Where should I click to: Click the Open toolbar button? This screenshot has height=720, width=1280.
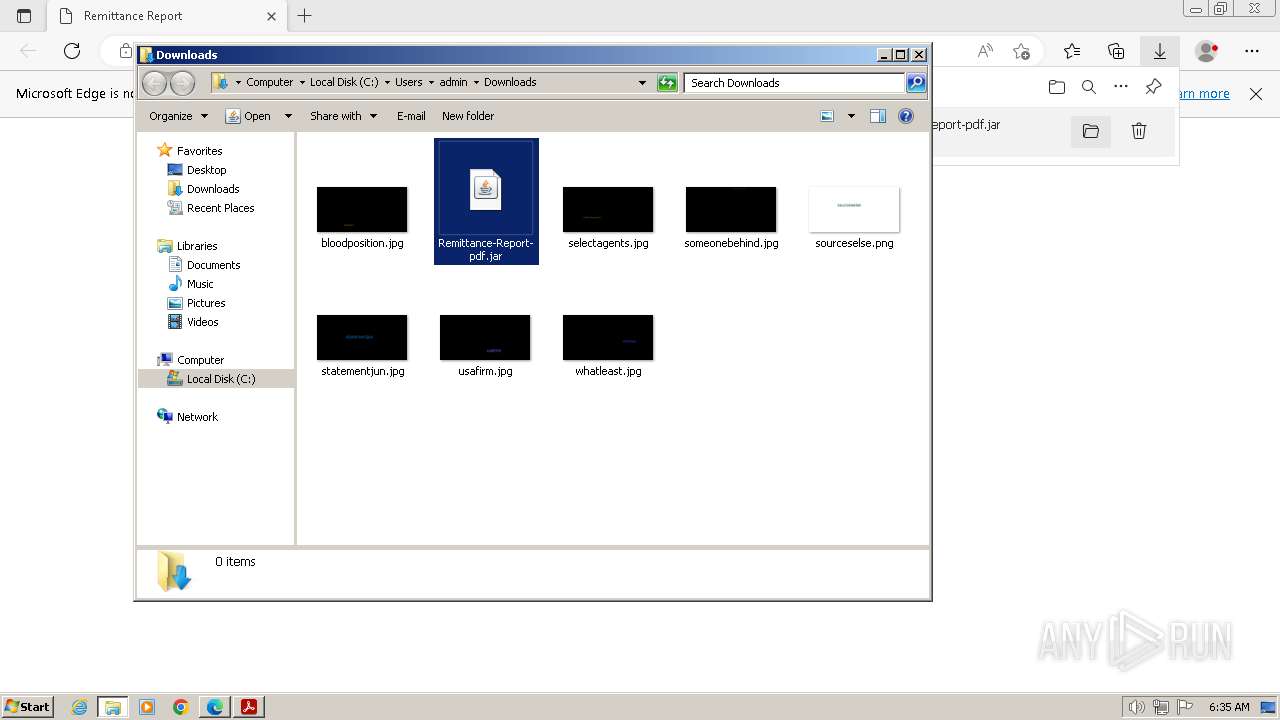pos(249,116)
